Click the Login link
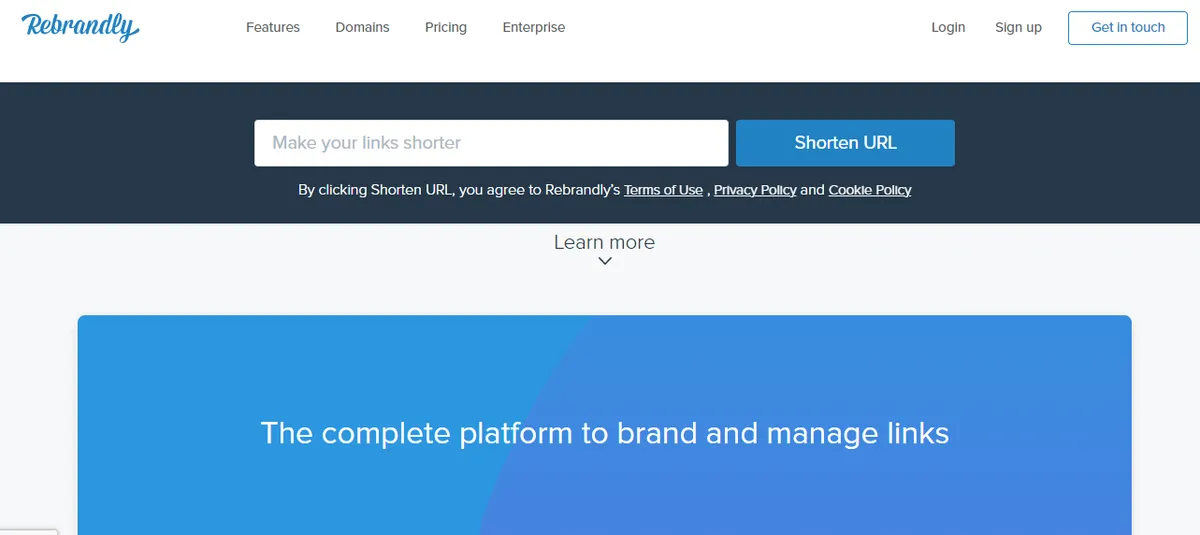Screen dimensions: 1200x535 click(947, 27)
